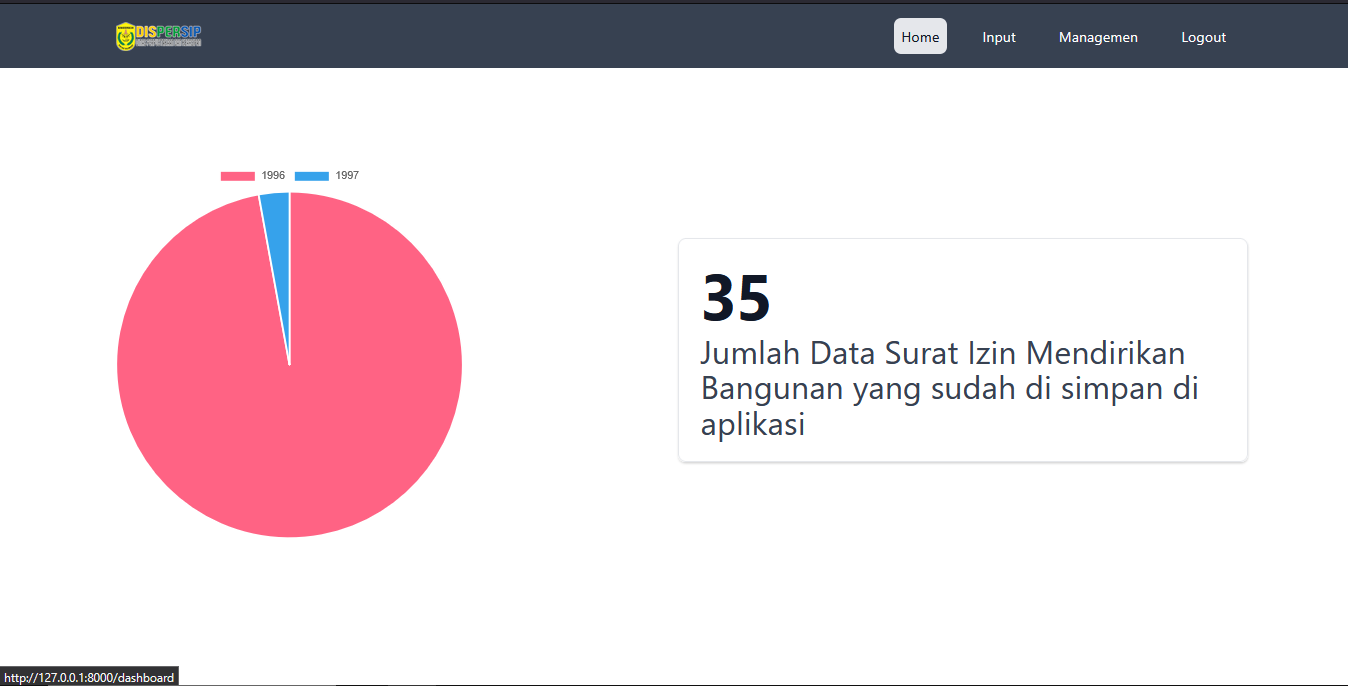Click the white summary card about Surat Izin

[962, 350]
